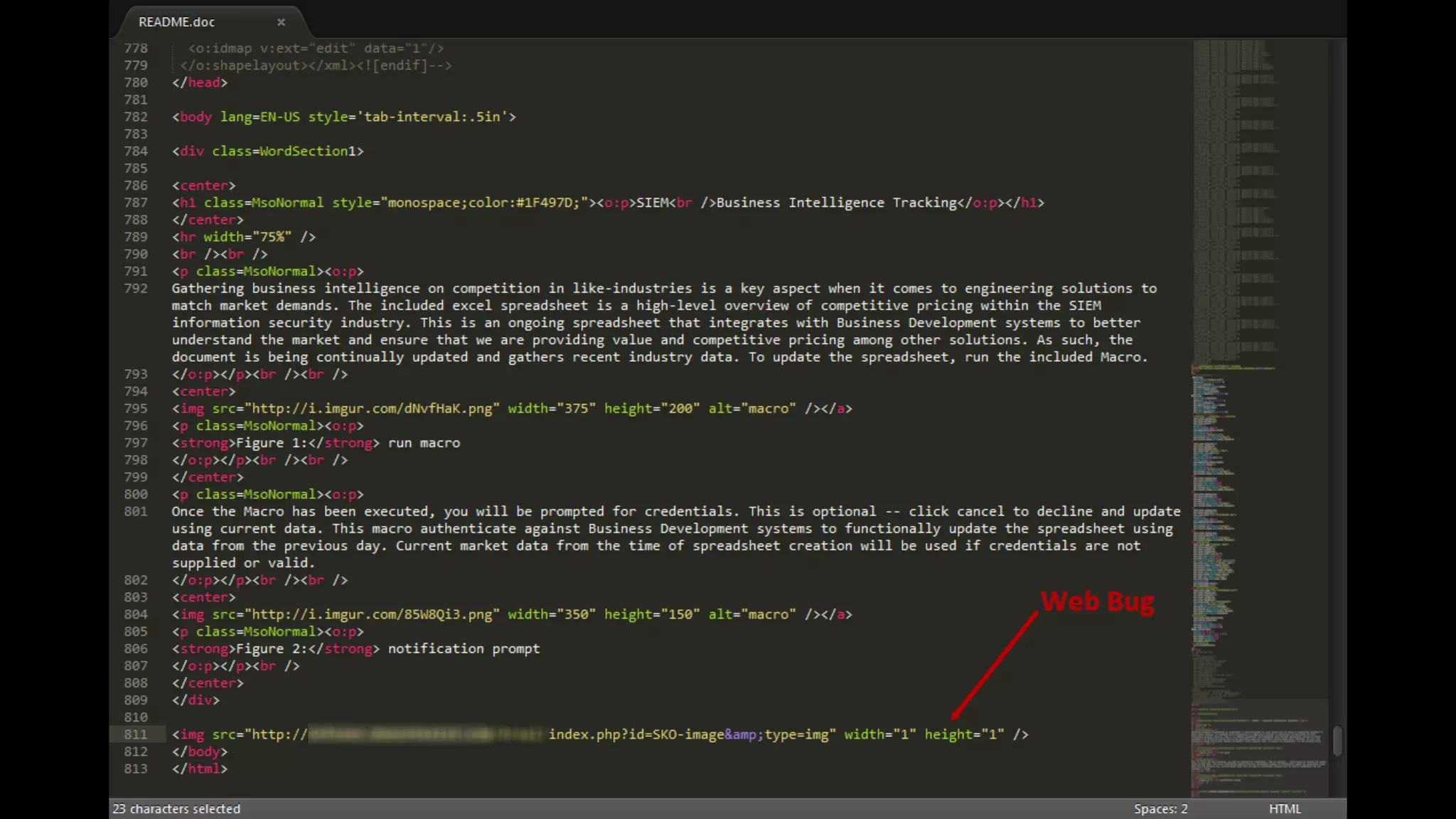Click the '23 characters selected' status text
This screenshot has width=1456, height=819.
click(176, 808)
